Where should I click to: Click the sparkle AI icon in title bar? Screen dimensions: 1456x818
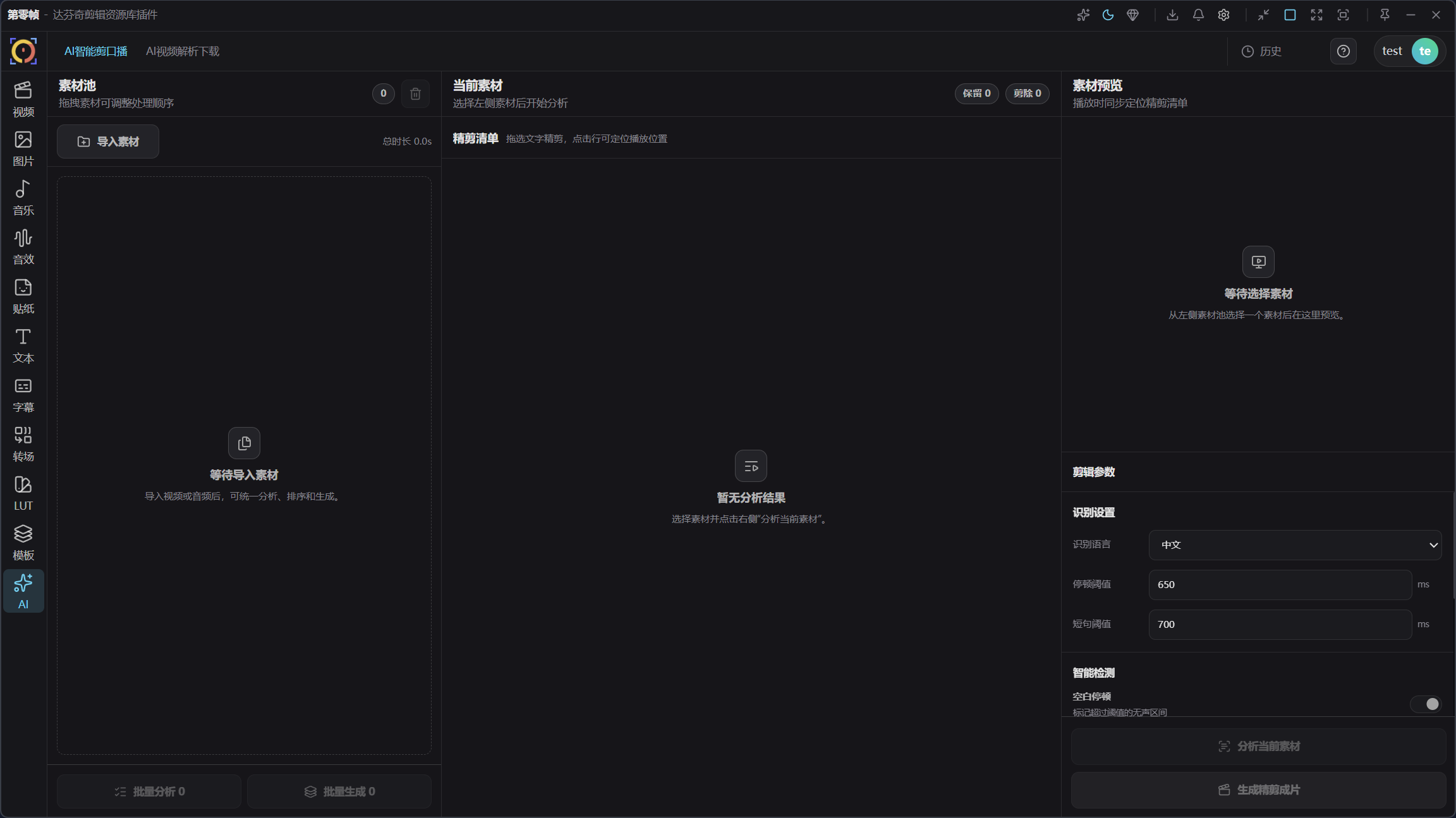click(1083, 15)
